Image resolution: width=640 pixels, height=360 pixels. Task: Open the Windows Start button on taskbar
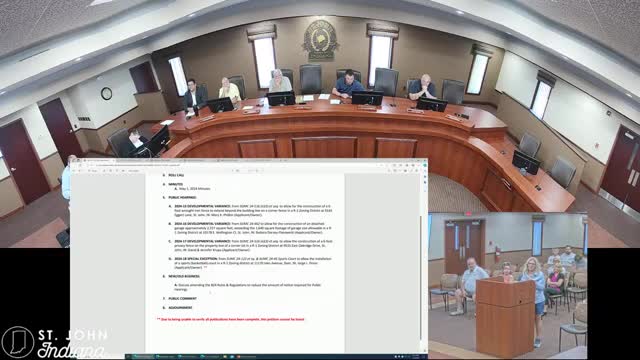pyautogui.click(x=129, y=357)
